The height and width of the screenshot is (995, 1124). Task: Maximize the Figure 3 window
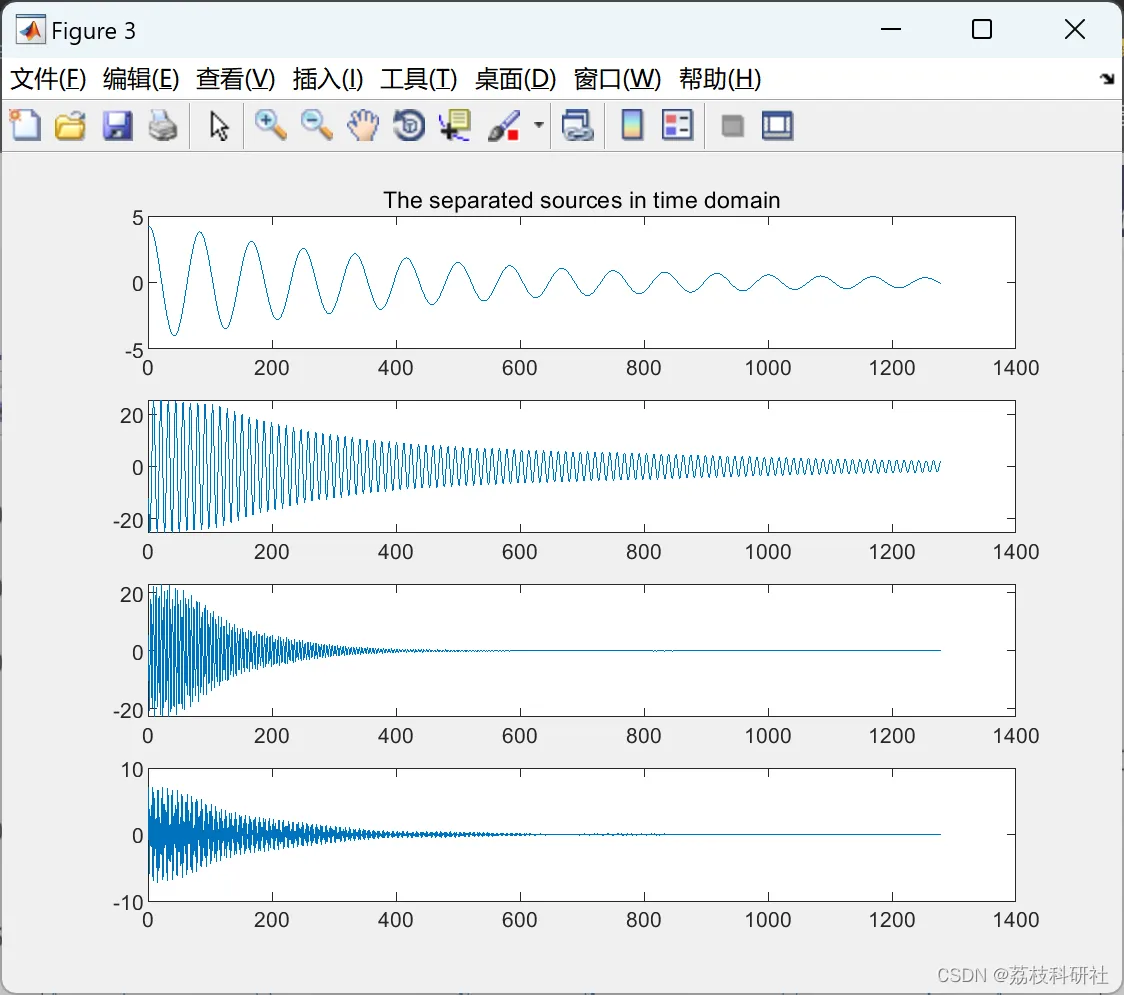click(982, 29)
